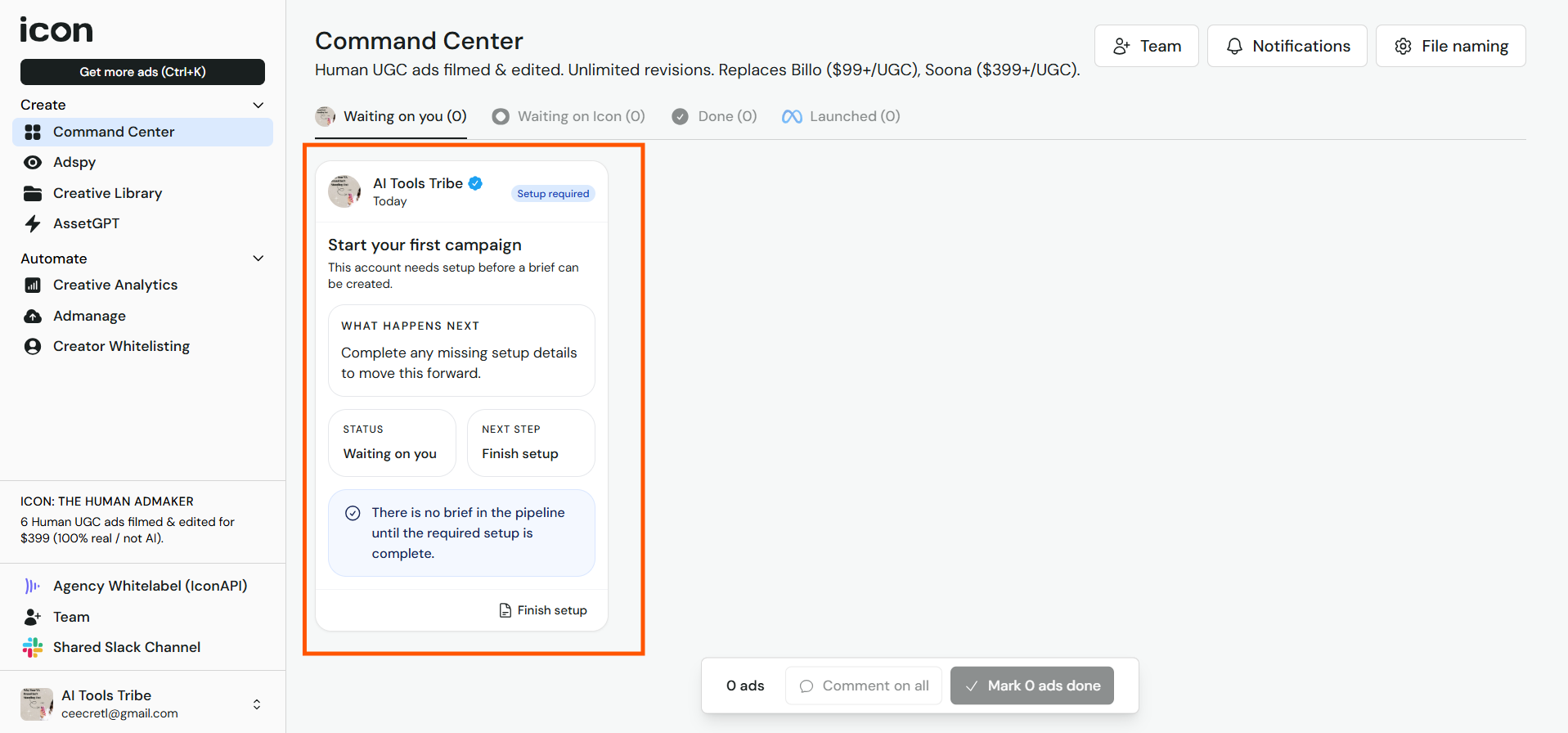
Task: Open Adspy eye icon
Action: pos(33,162)
